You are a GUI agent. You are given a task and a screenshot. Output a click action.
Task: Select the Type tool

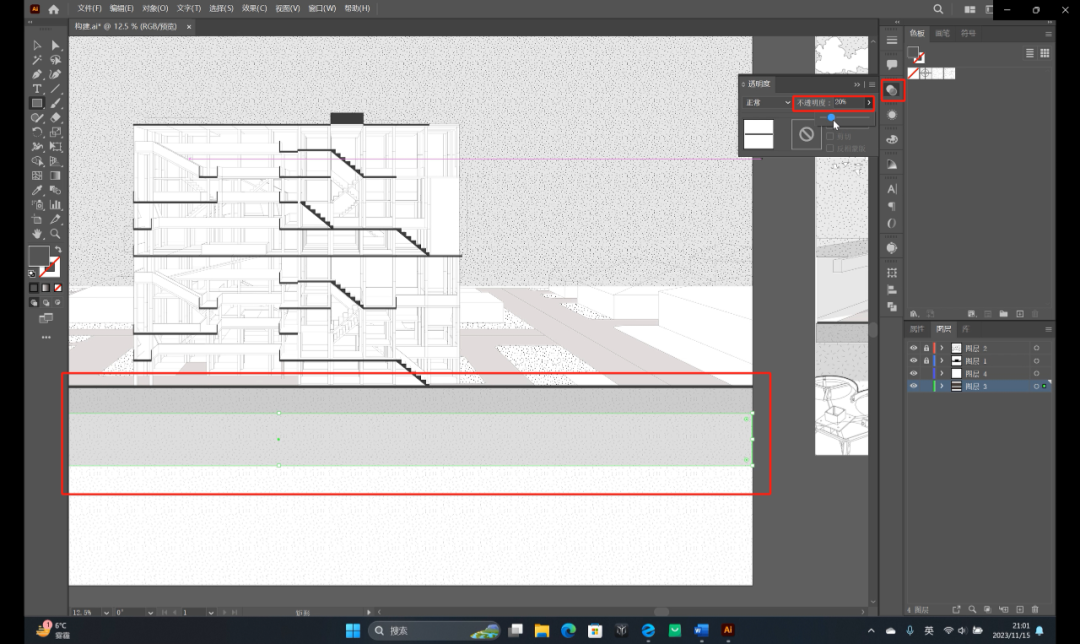point(37,89)
